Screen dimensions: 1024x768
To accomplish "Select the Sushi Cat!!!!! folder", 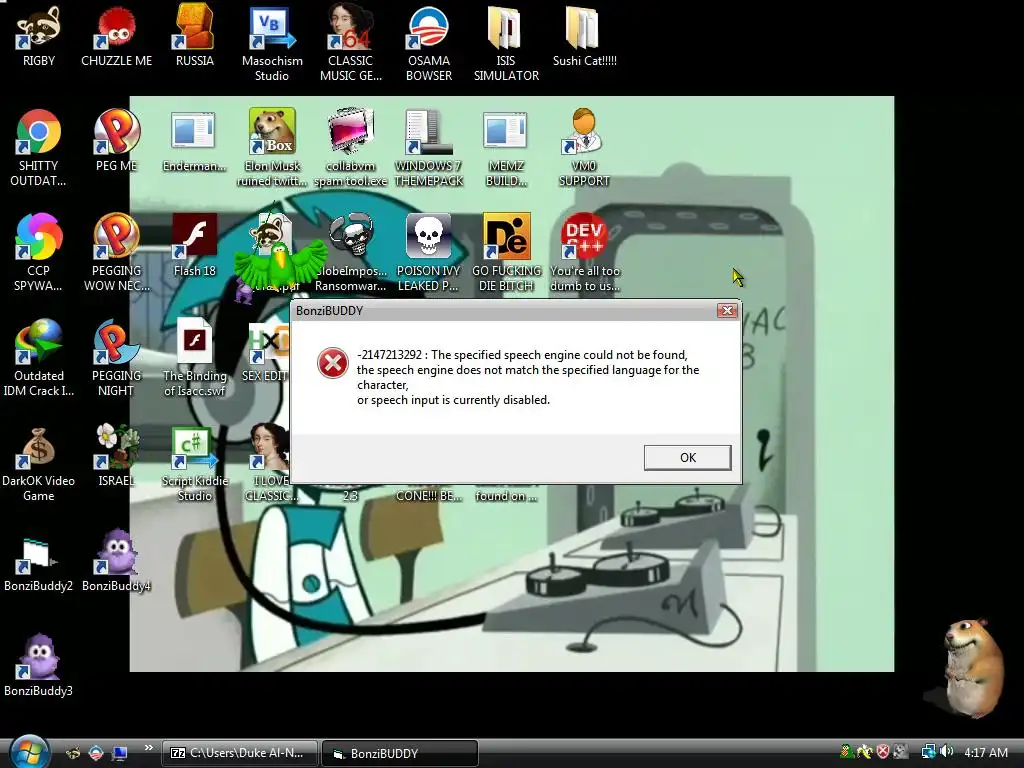I will (584, 36).
